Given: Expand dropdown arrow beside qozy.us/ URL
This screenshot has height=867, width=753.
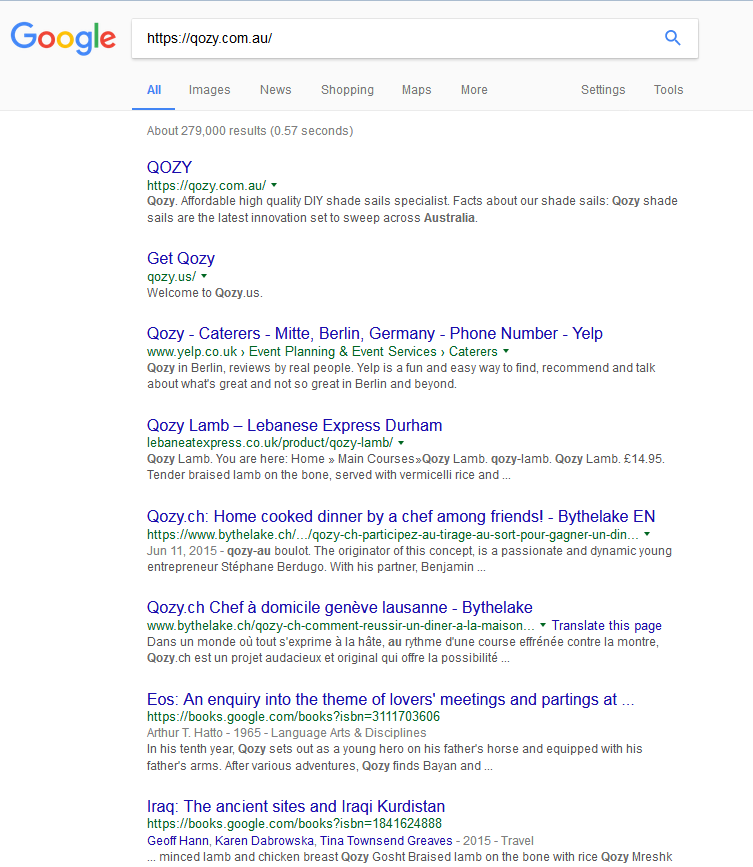Looking at the screenshot, I should pyautogui.click(x=204, y=276).
